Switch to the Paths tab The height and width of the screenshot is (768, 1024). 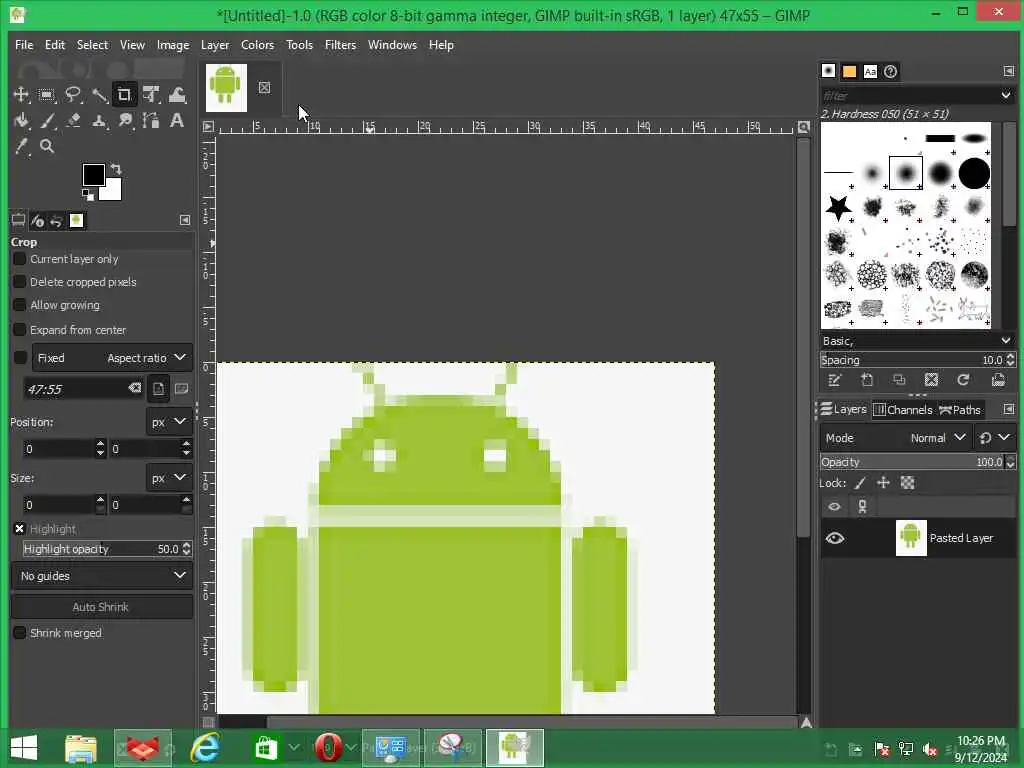(x=960, y=410)
